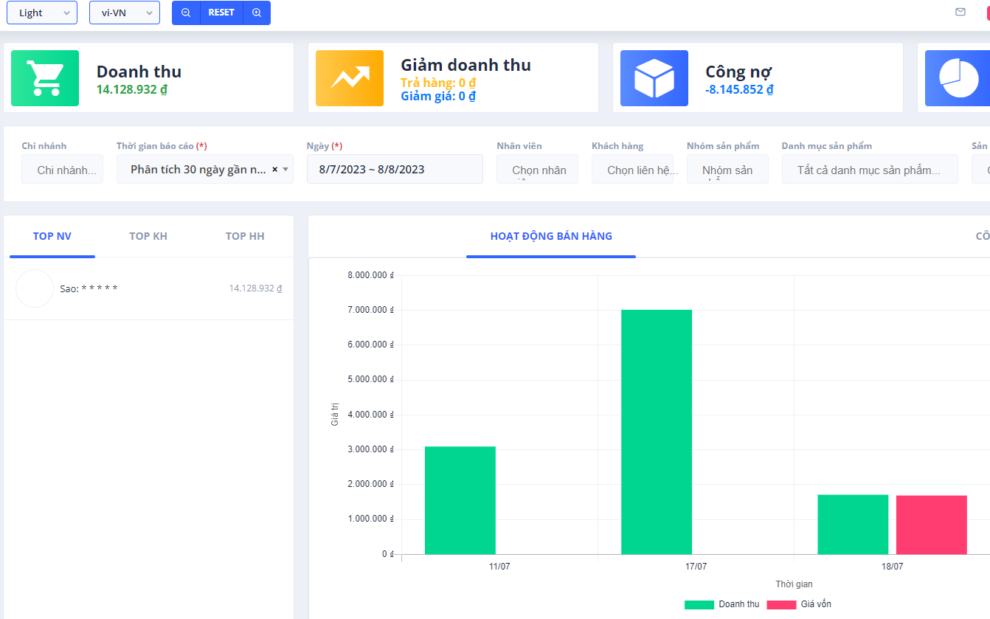This screenshot has width=990, height=619.
Task: Switch to the TOP KH tab
Action: (148, 236)
